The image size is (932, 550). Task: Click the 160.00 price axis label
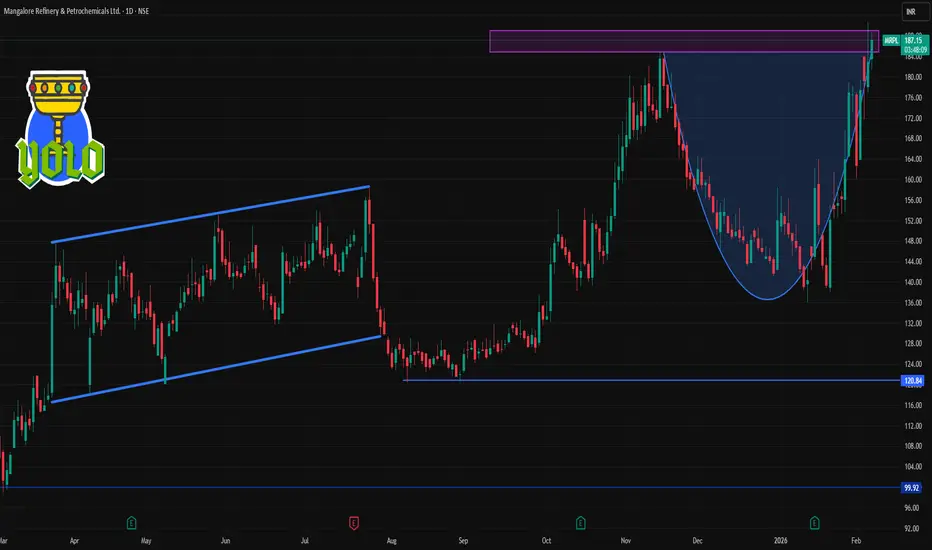[x=913, y=180]
